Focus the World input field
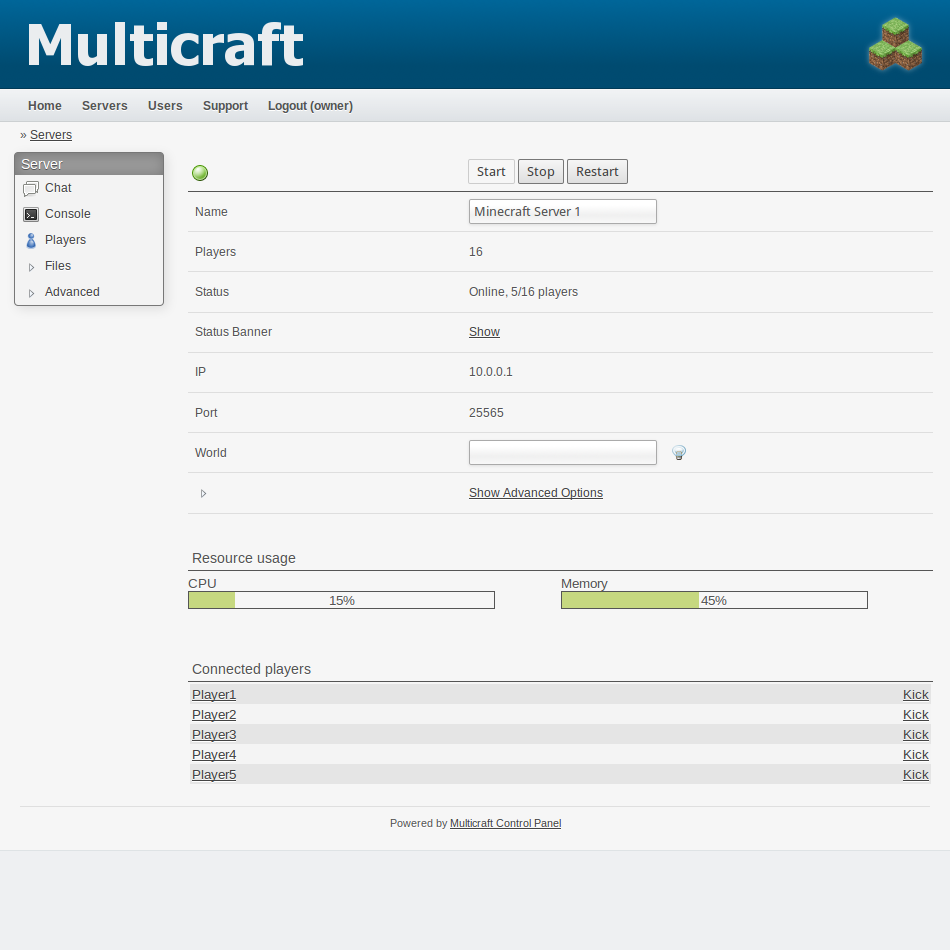The width and height of the screenshot is (950, 950). (x=563, y=453)
